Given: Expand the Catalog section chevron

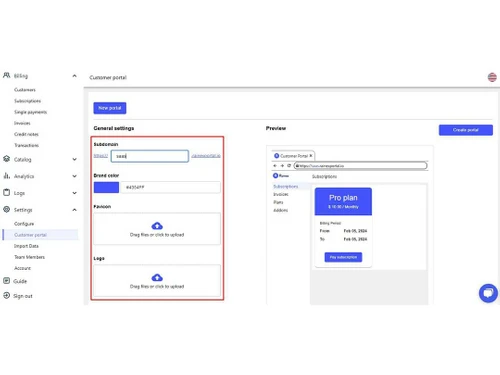Looking at the screenshot, I should pos(74,159).
